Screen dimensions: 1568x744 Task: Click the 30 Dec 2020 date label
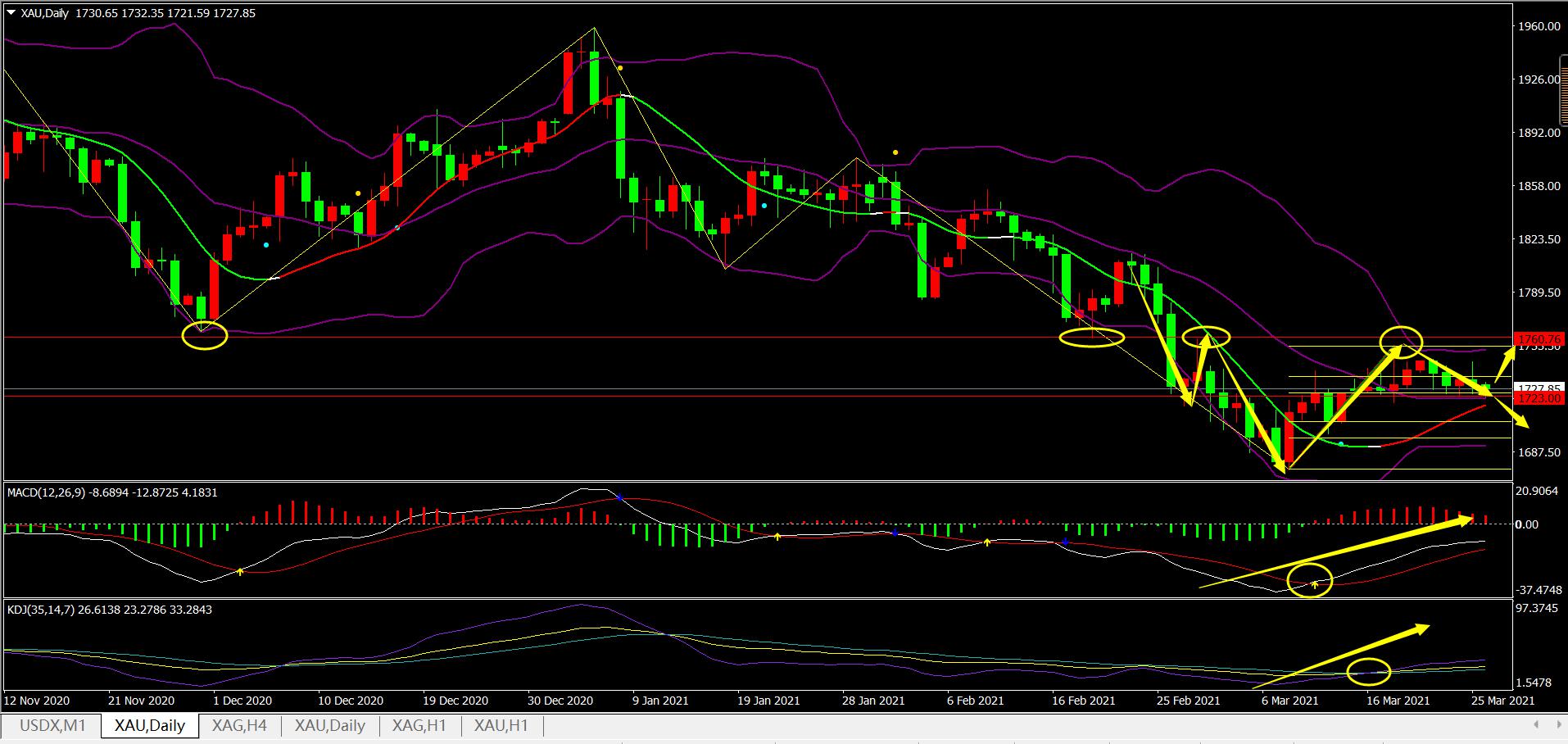(x=560, y=701)
